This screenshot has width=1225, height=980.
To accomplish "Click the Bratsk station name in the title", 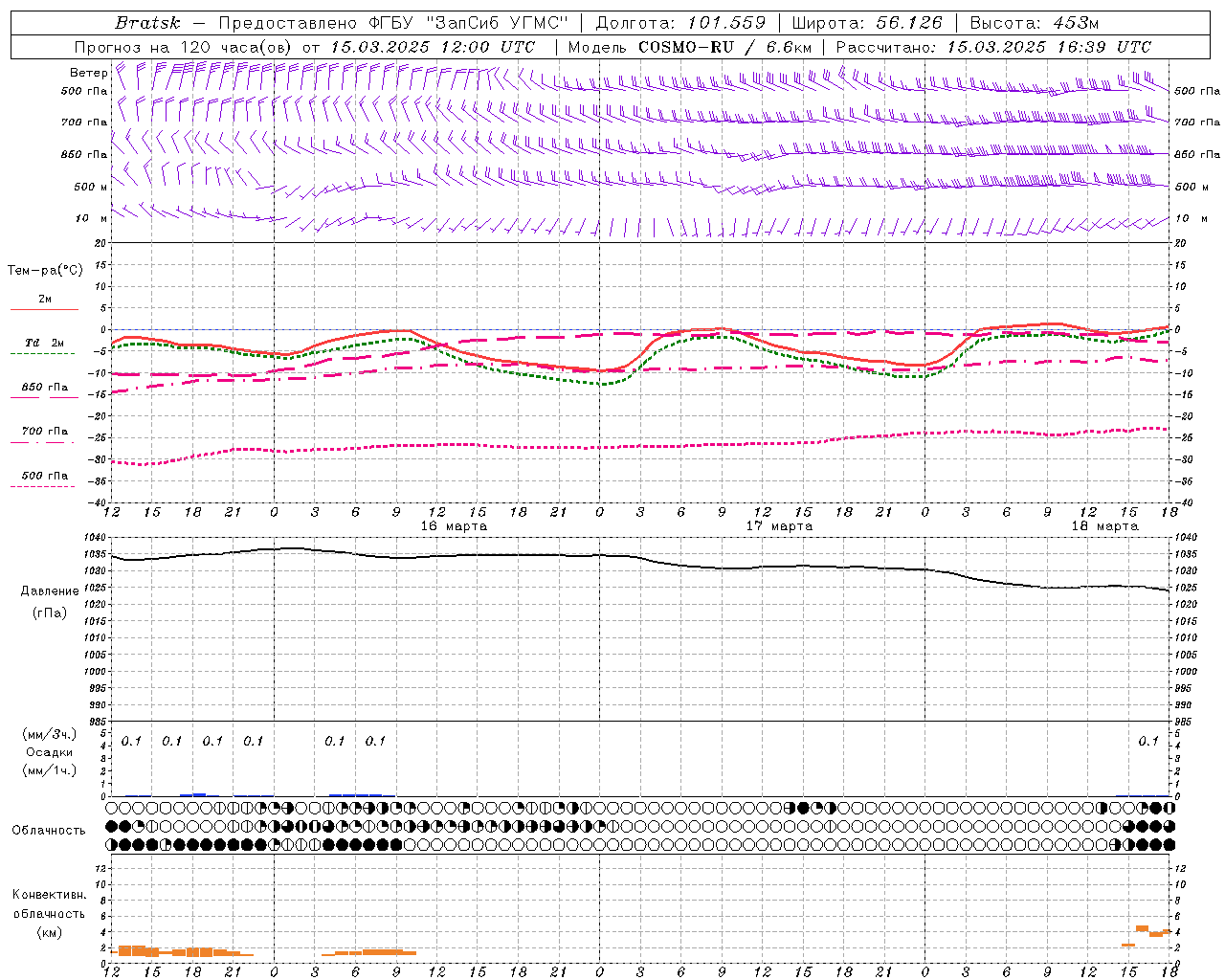I will (x=147, y=23).
